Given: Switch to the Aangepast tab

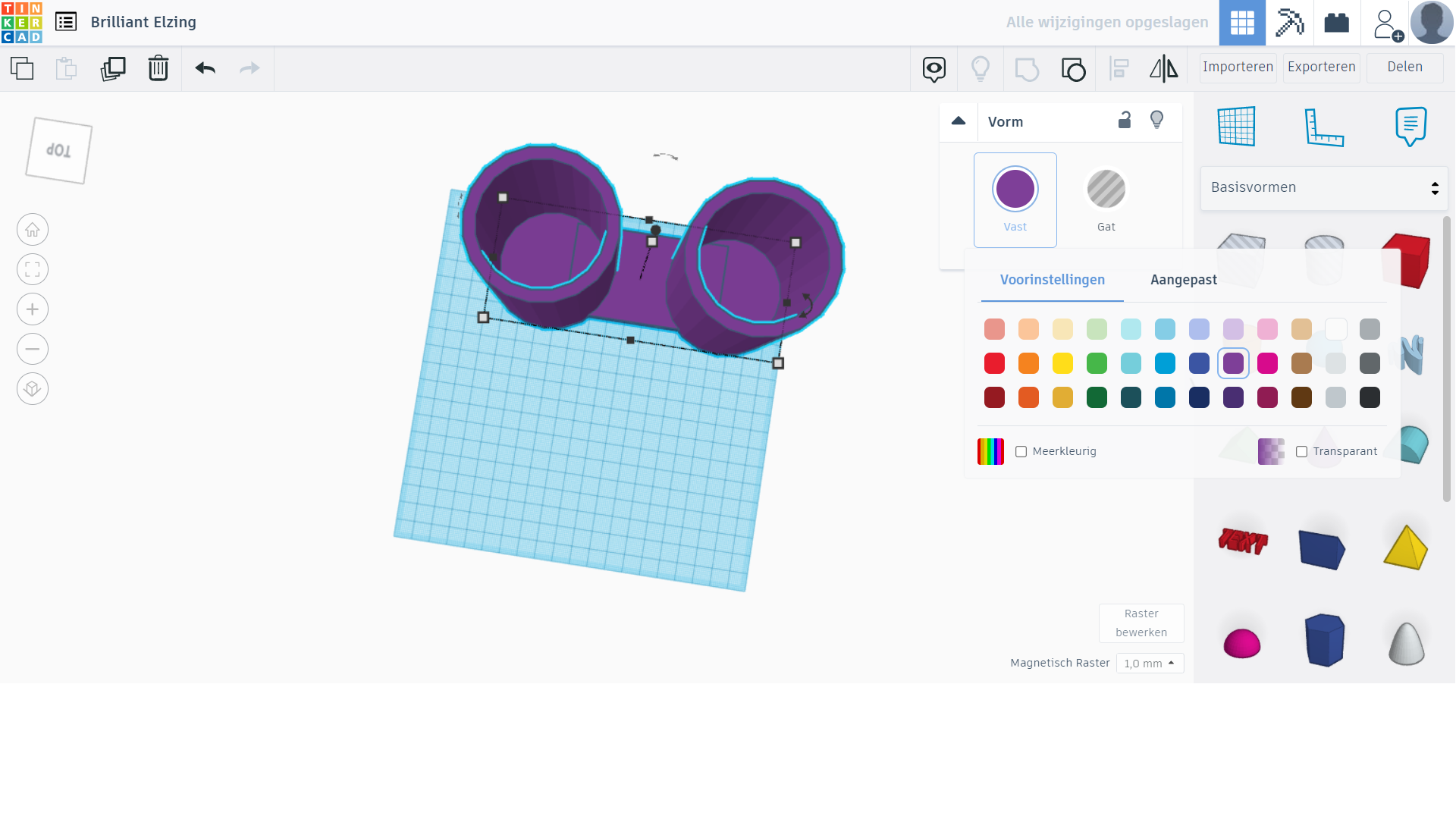Looking at the screenshot, I should 1184,280.
